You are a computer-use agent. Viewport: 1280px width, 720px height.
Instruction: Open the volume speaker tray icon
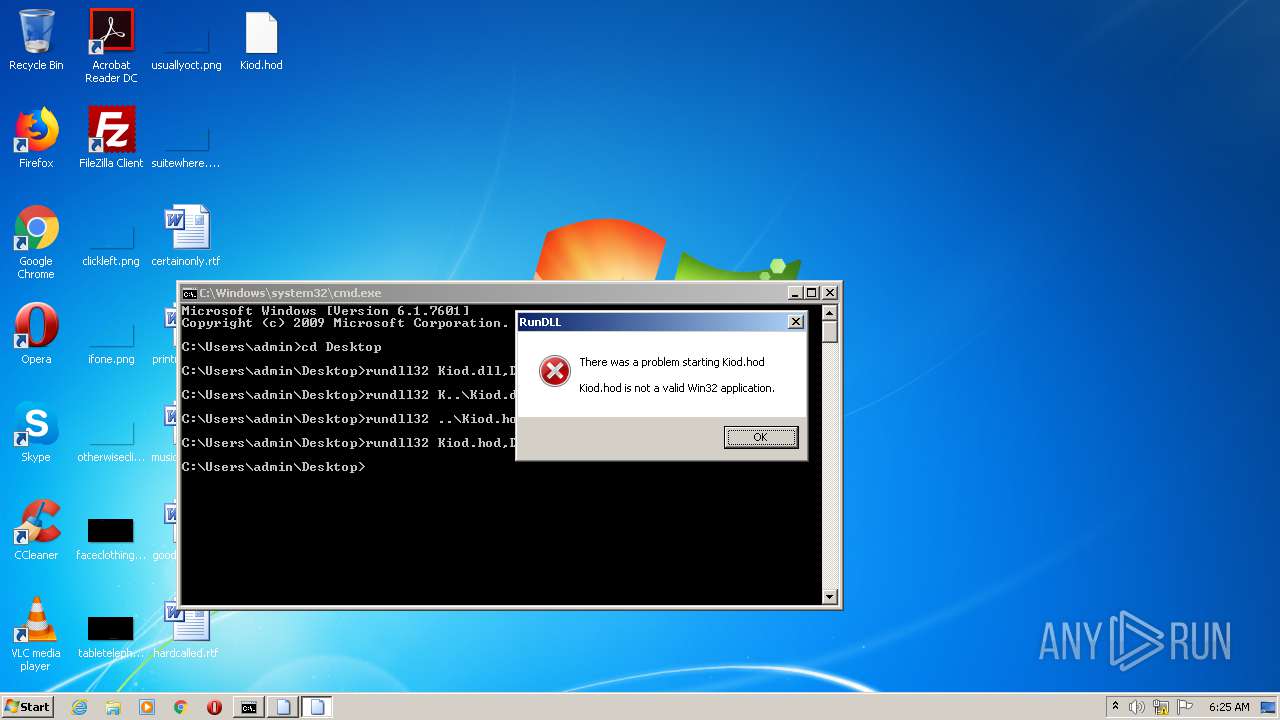[1137, 707]
